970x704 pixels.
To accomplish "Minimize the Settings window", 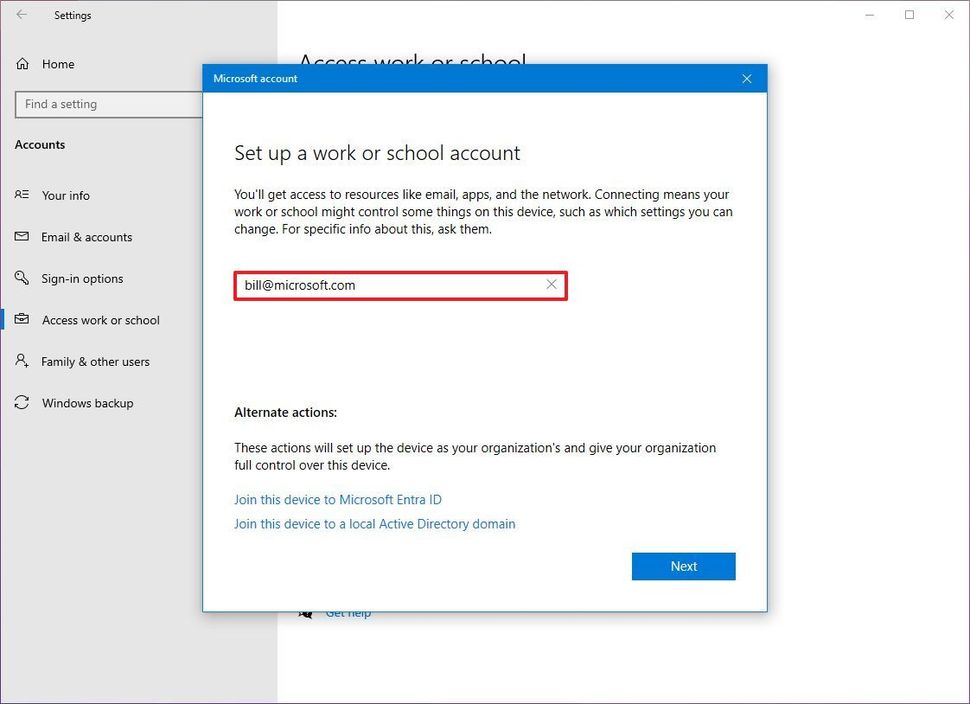I will click(867, 15).
